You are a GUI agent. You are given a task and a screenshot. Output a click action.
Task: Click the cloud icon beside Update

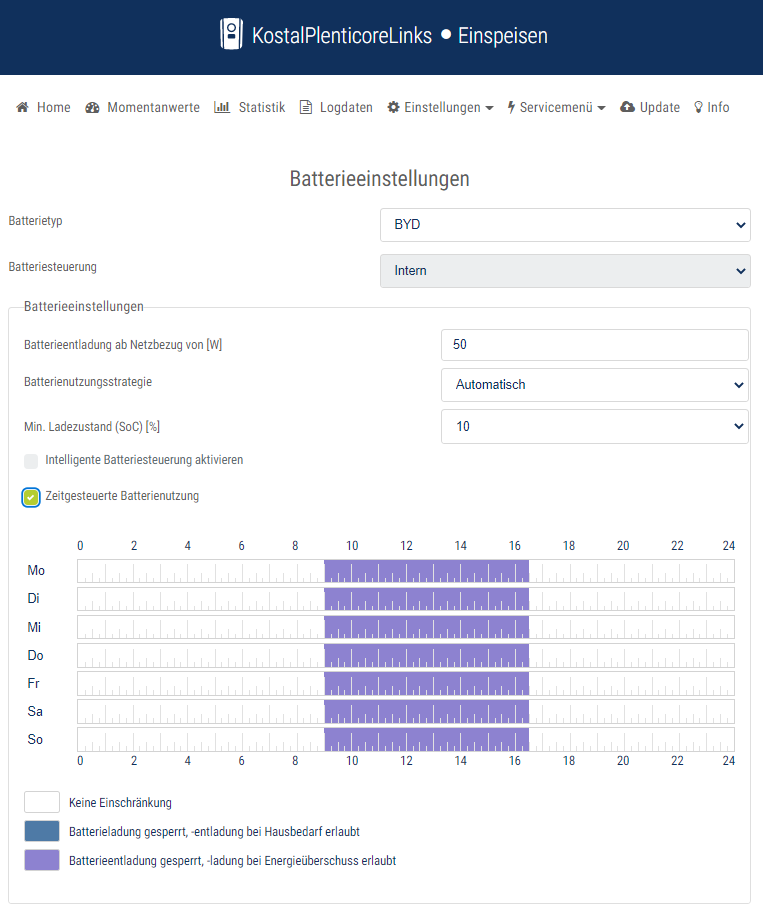point(627,108)
